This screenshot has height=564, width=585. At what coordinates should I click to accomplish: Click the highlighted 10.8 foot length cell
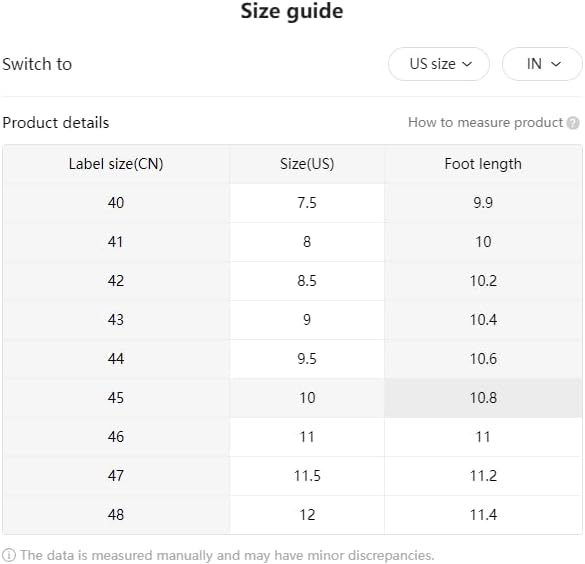point(483,398)
